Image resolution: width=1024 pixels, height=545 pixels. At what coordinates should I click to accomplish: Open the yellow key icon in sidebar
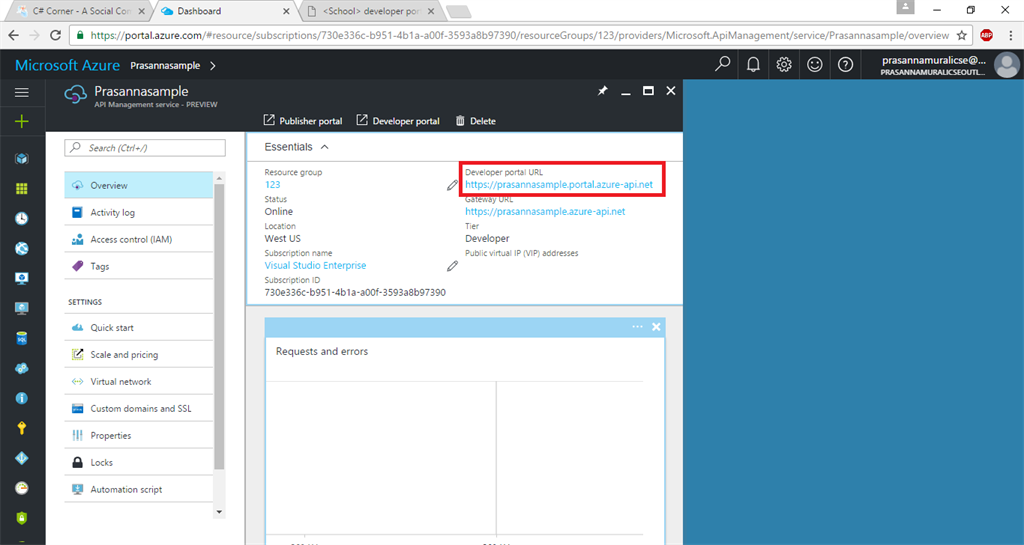click(x=22, y=428)
